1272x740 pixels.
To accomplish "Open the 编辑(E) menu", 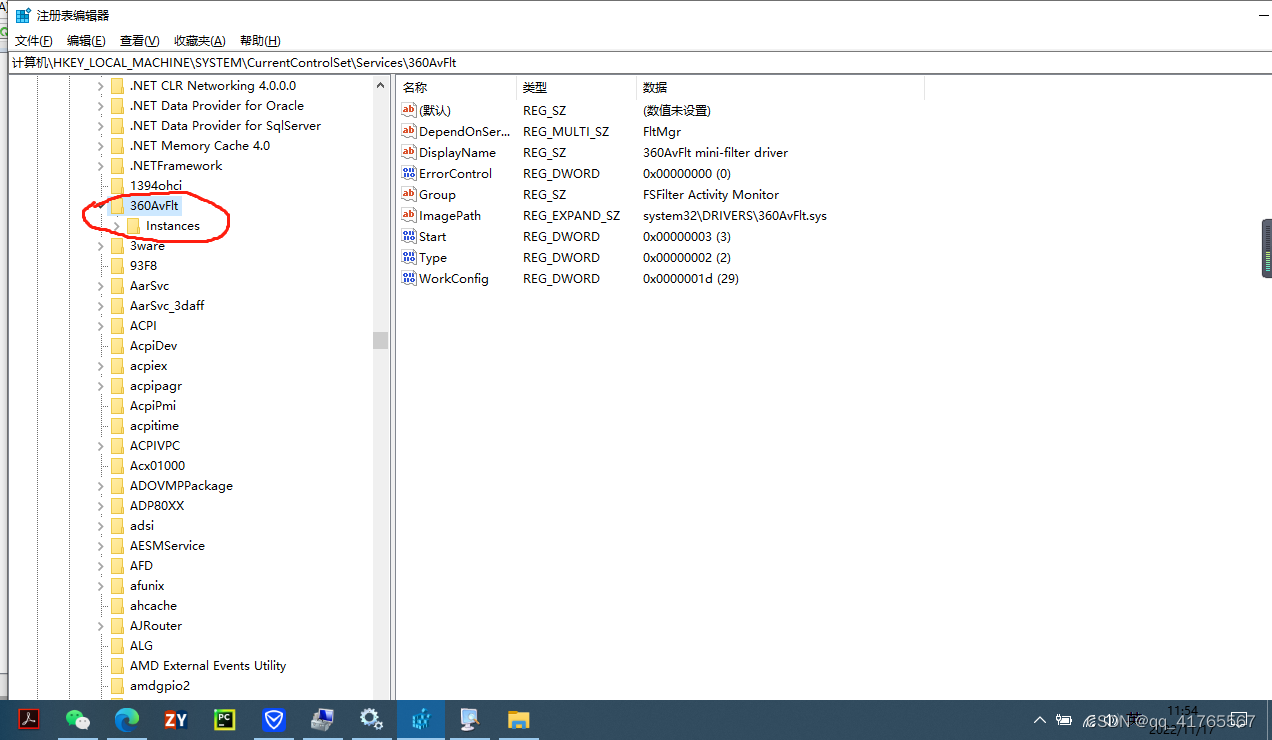I will pyautogui.click(x=86, y=41).
